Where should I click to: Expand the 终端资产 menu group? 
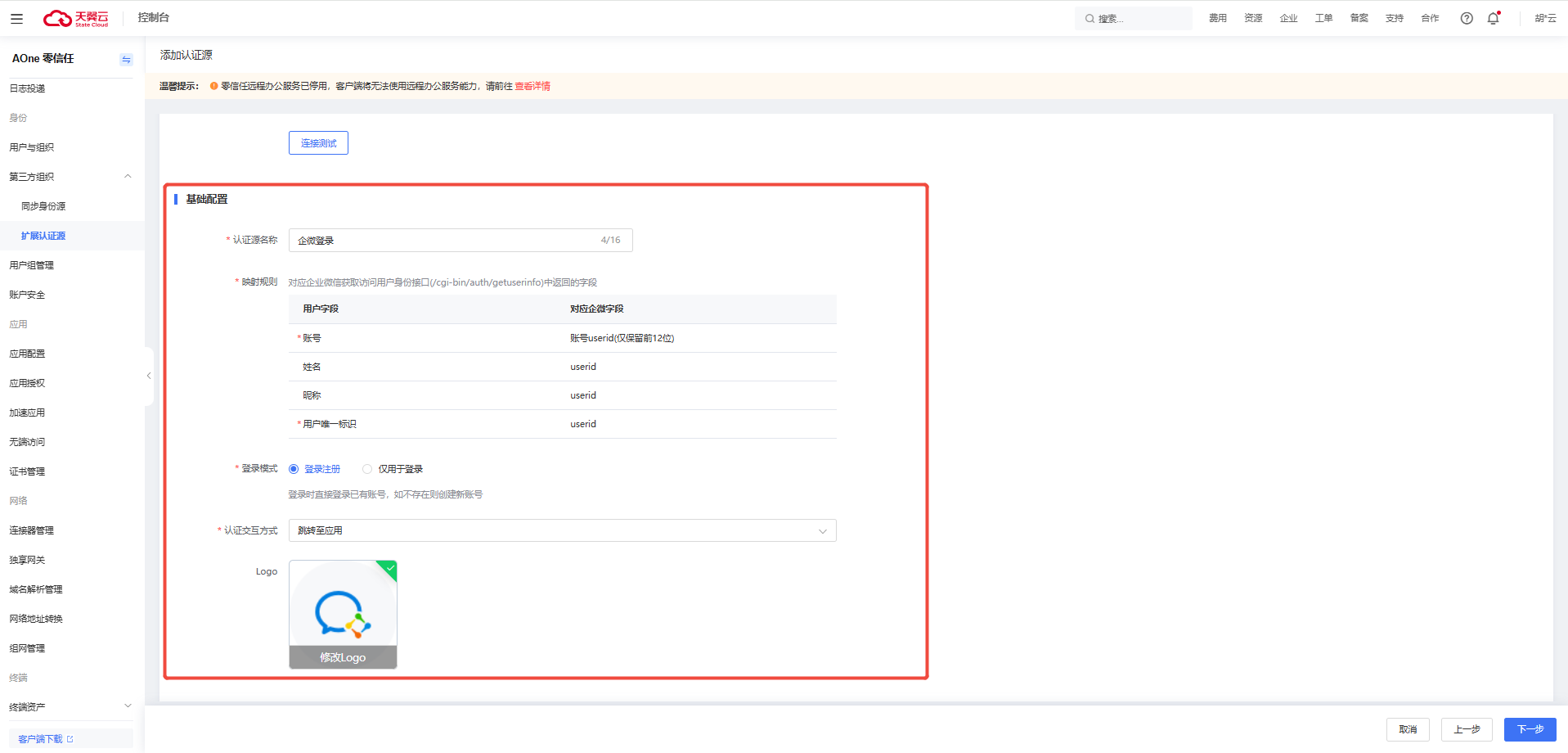pos(128,706)
